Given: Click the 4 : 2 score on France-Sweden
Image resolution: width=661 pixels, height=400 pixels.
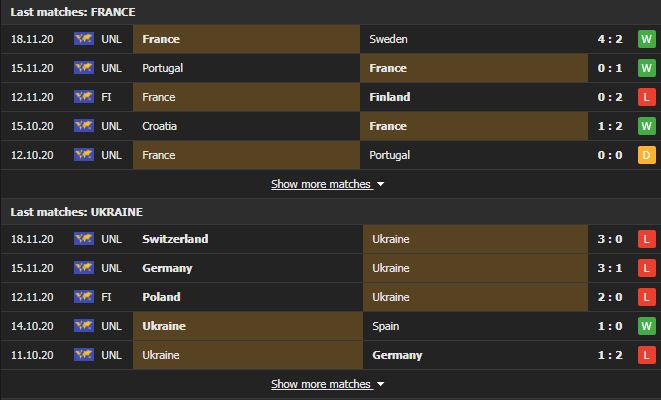Looking at the screenshot, I should click(x=610, y=39).
